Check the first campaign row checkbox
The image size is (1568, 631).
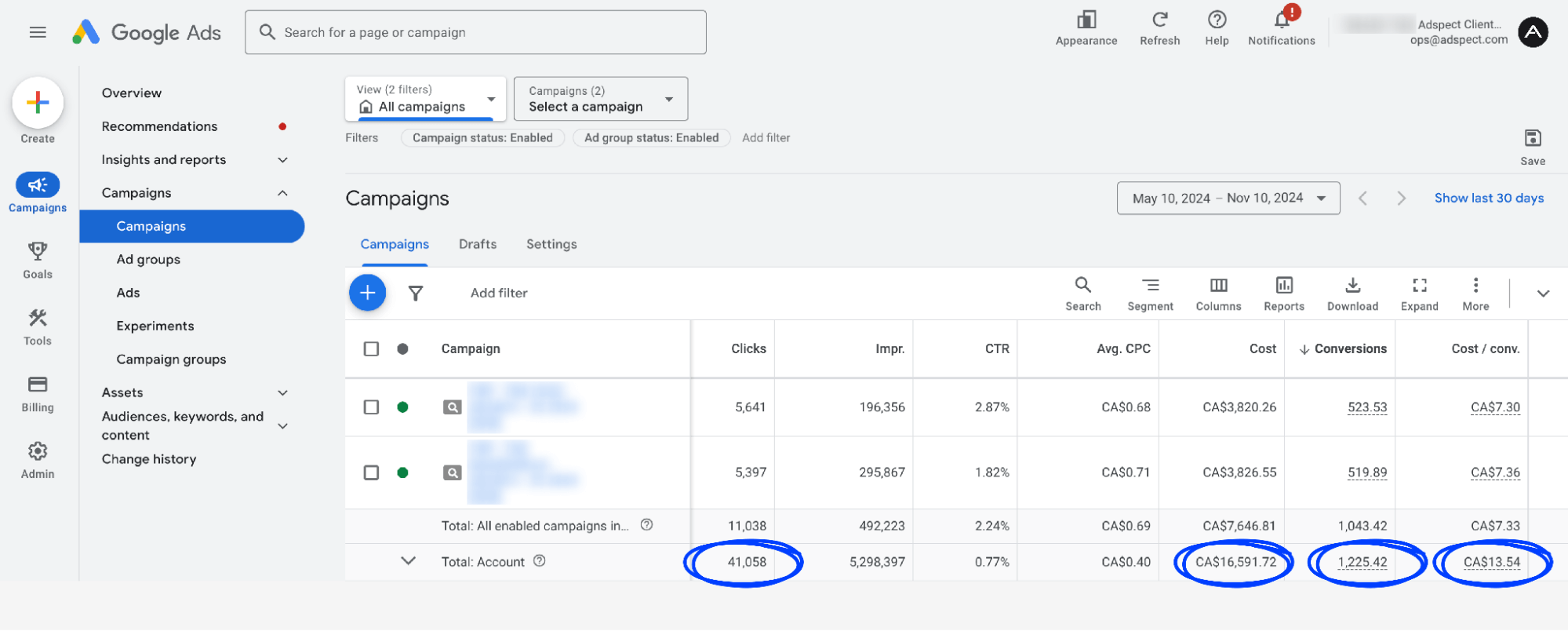click(x=371, y=407)
